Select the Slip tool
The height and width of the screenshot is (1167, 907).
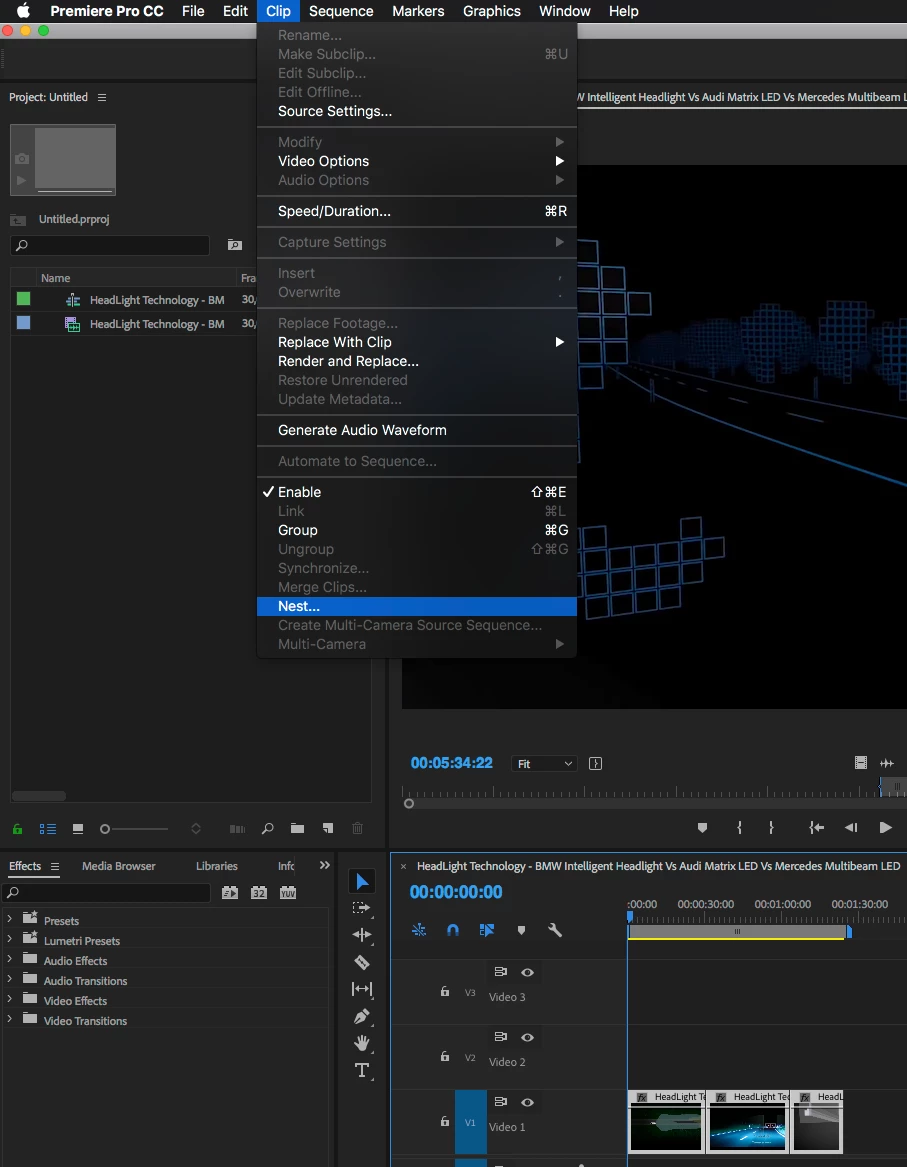(x=362, y=989)
